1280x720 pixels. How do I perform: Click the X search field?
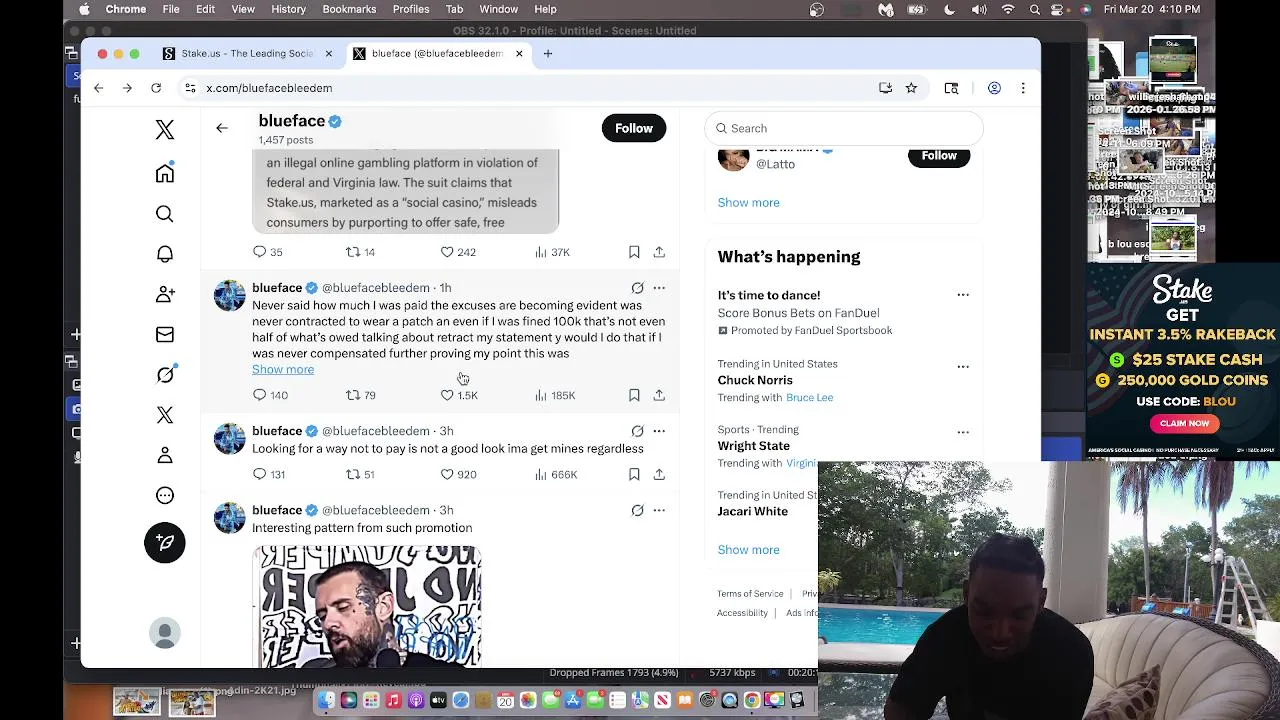[x=844, y=128]
